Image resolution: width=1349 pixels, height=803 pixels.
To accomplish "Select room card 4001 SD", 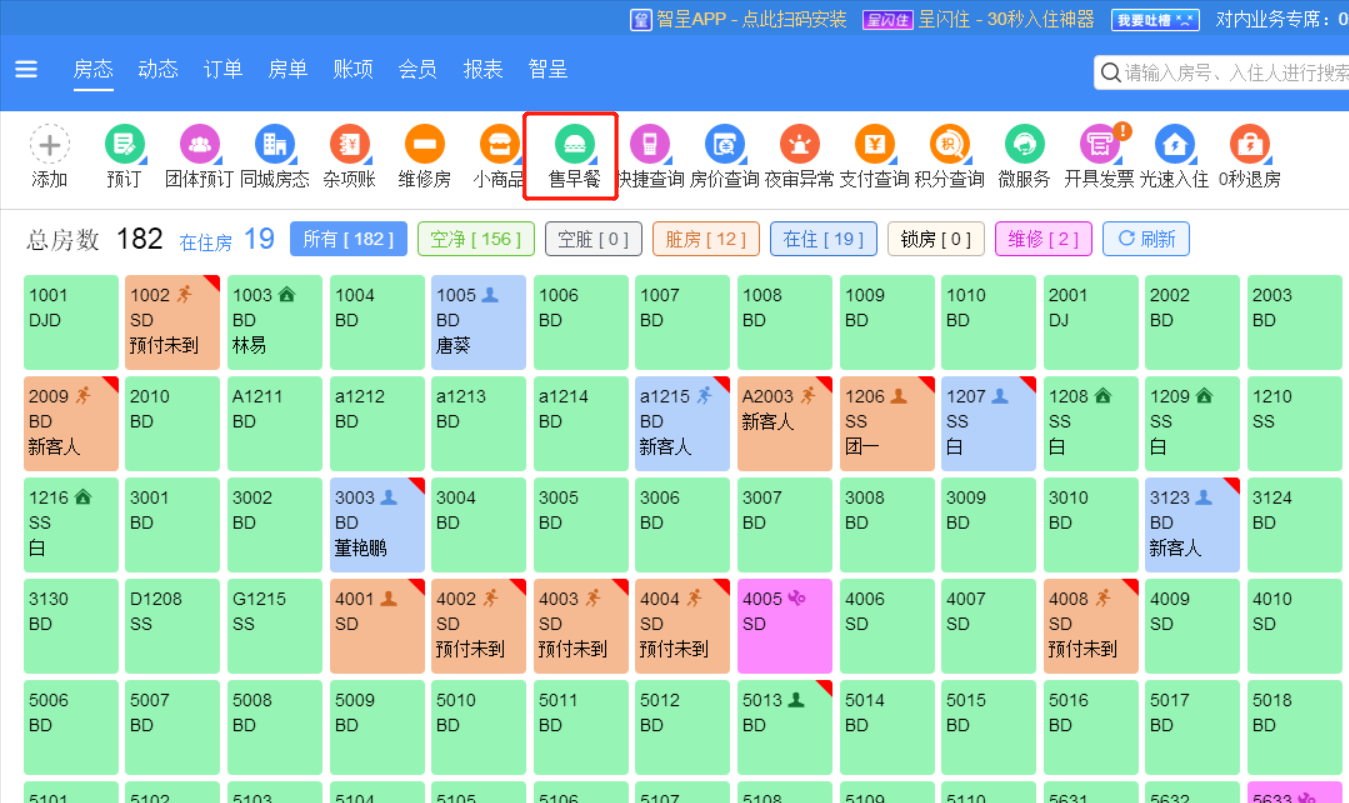I will pos(377,627).
